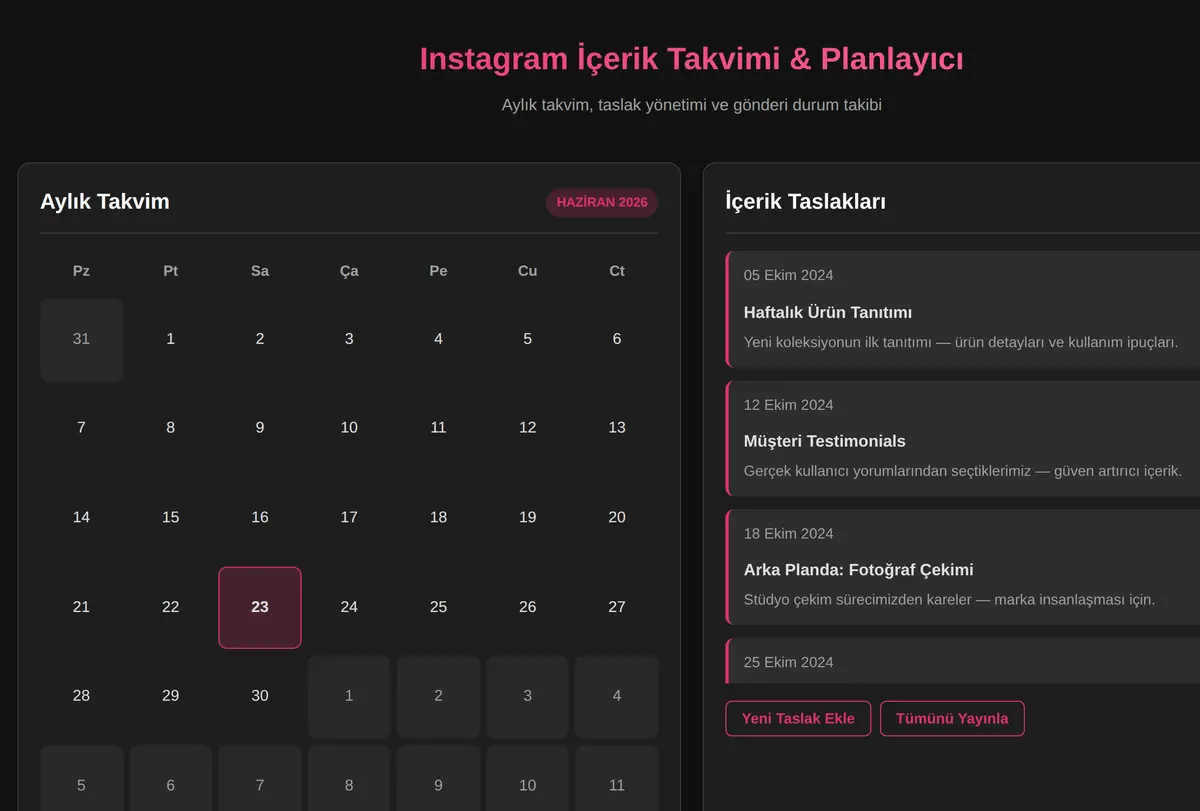Click the Cu weekday column header
This screenshot has width=1200, height=811.
click(x=528, y=271)
